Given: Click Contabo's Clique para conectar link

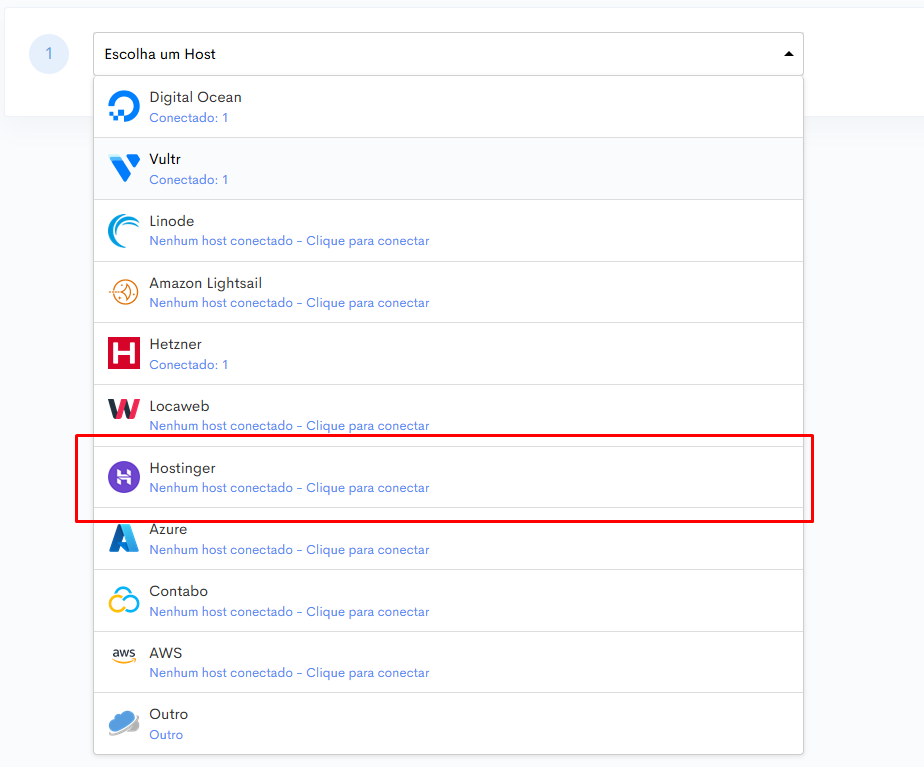Looking at the screenshot, I should click(368, 611).
